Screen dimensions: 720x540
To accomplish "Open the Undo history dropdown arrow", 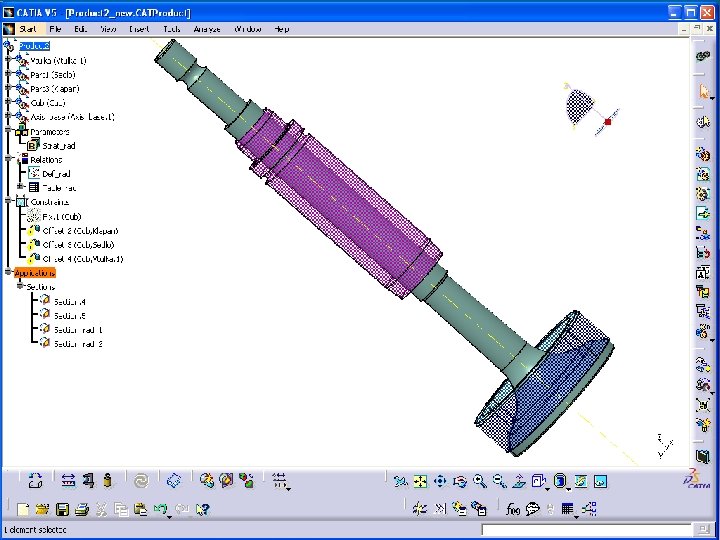I will [169, 517].
